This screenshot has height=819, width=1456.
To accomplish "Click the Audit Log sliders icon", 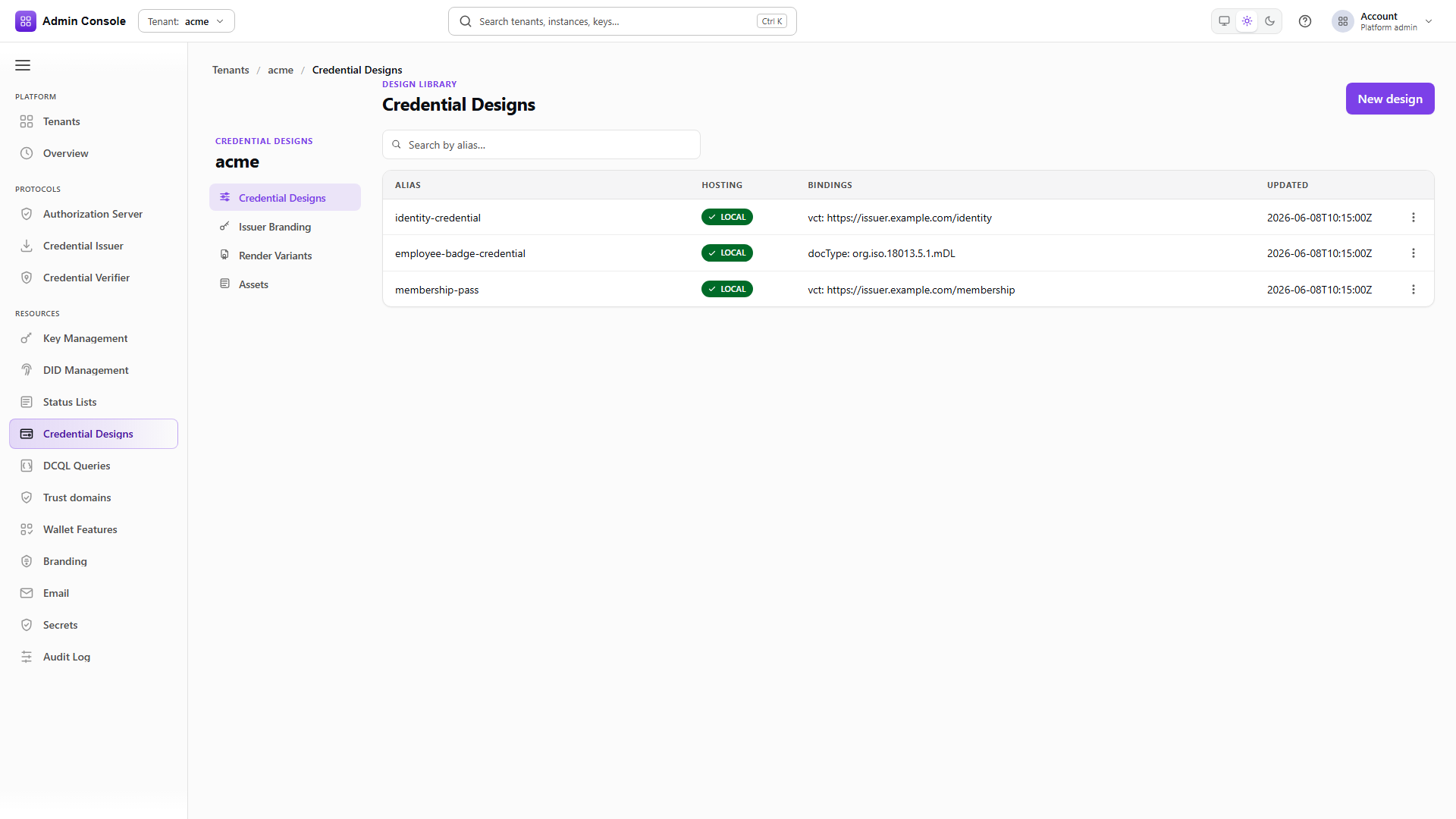I will (x=27, y=657).
